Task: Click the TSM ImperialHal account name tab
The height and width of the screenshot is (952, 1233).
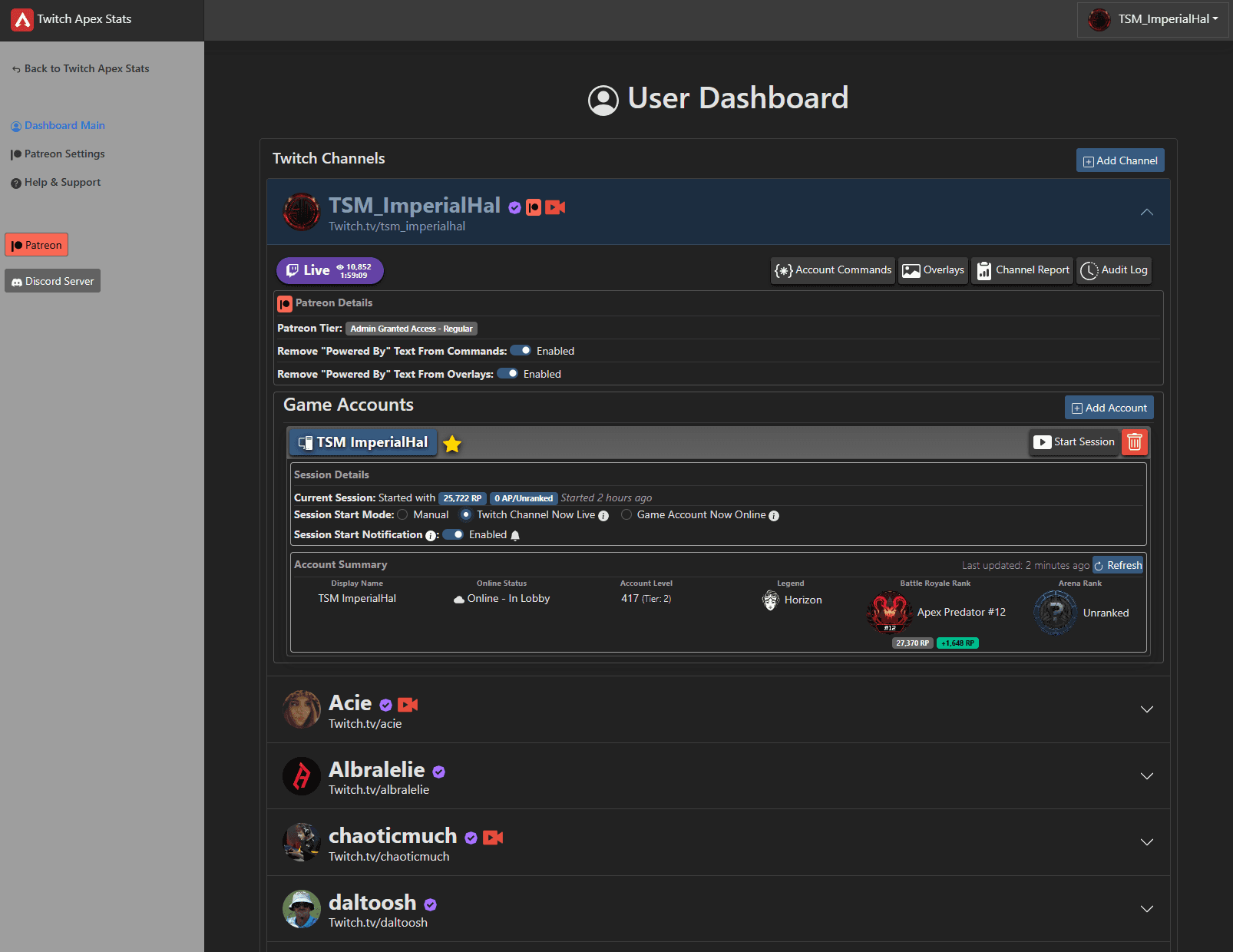Action: tap(363, 443)
